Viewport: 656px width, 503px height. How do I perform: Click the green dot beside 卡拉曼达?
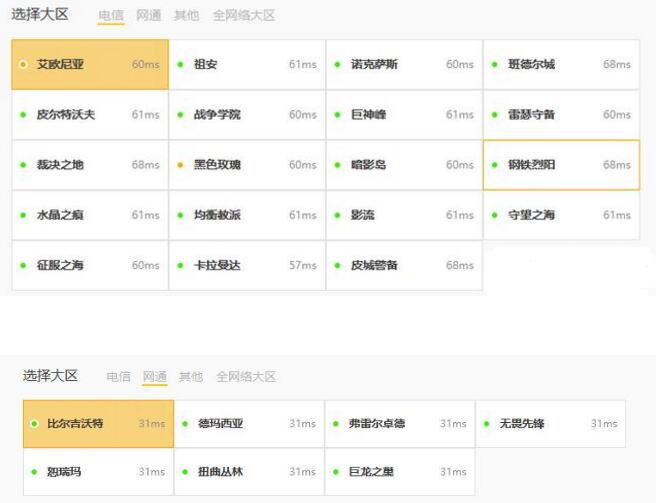180,265
